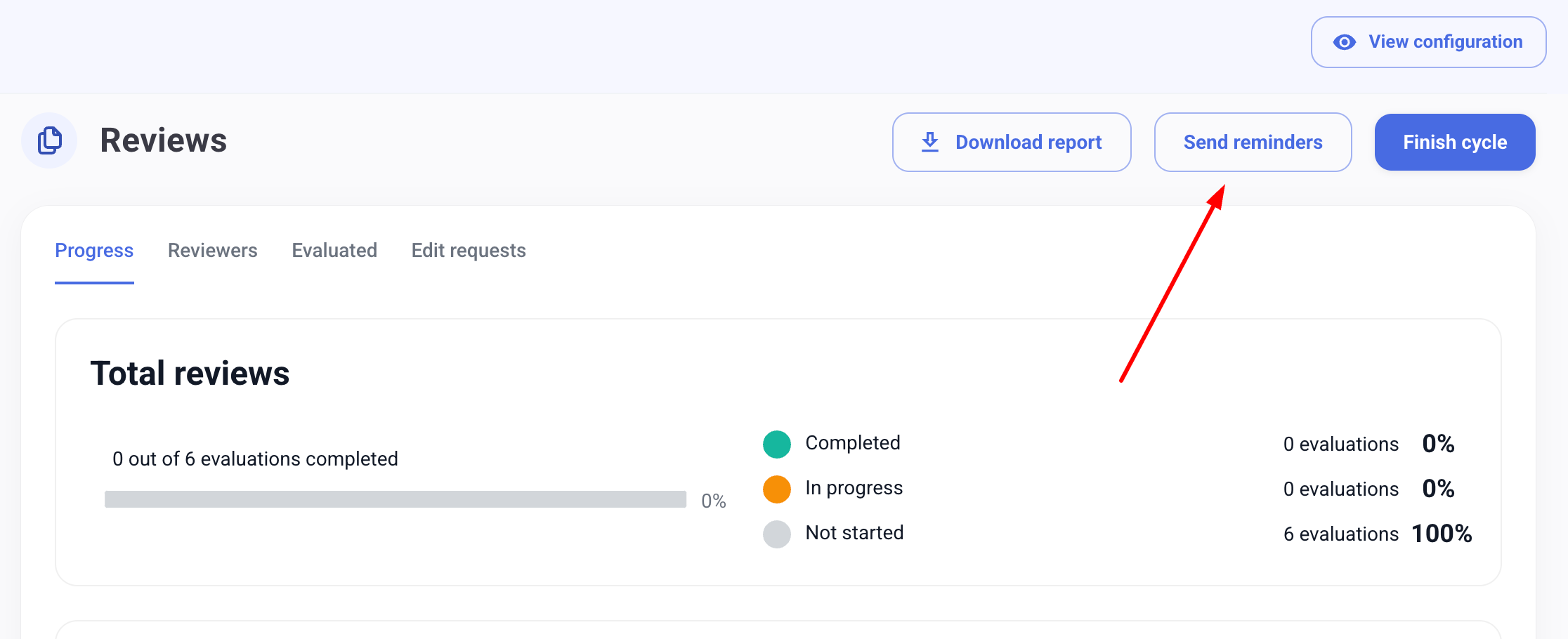Click the eye icon in View configuration
1568x639 pixels.
pyautogui.click(x=1344, y=42)
